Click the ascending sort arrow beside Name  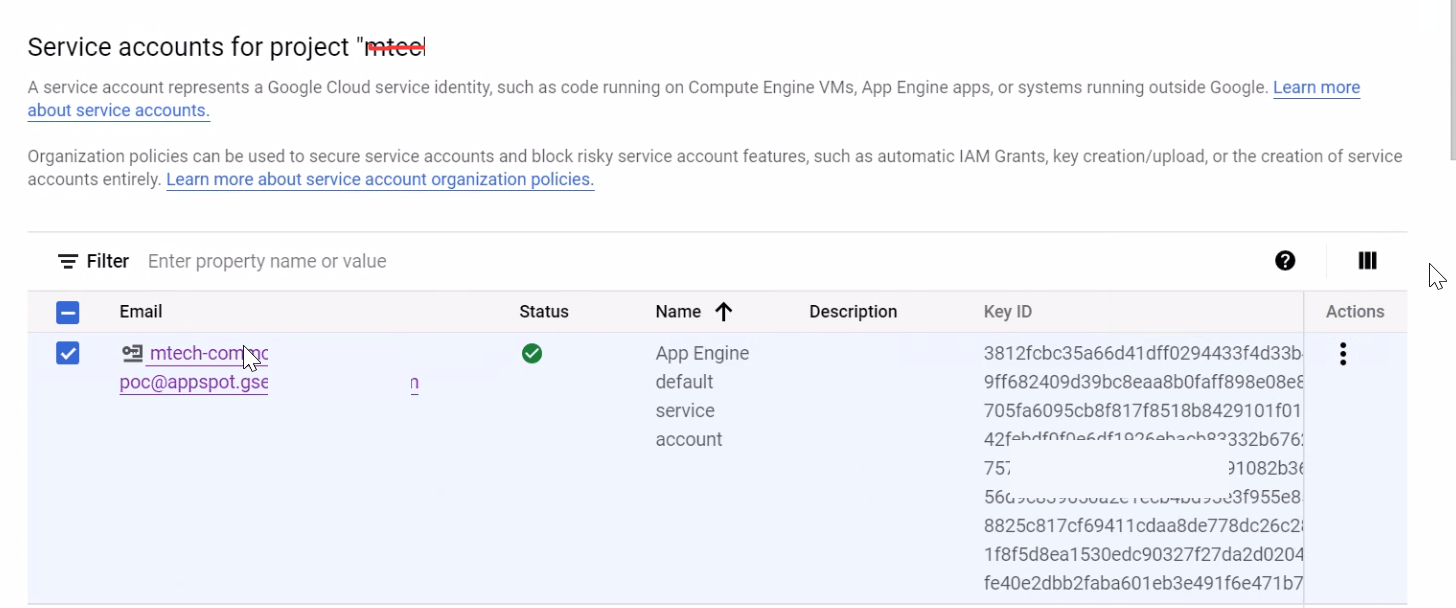coord(724,311)
